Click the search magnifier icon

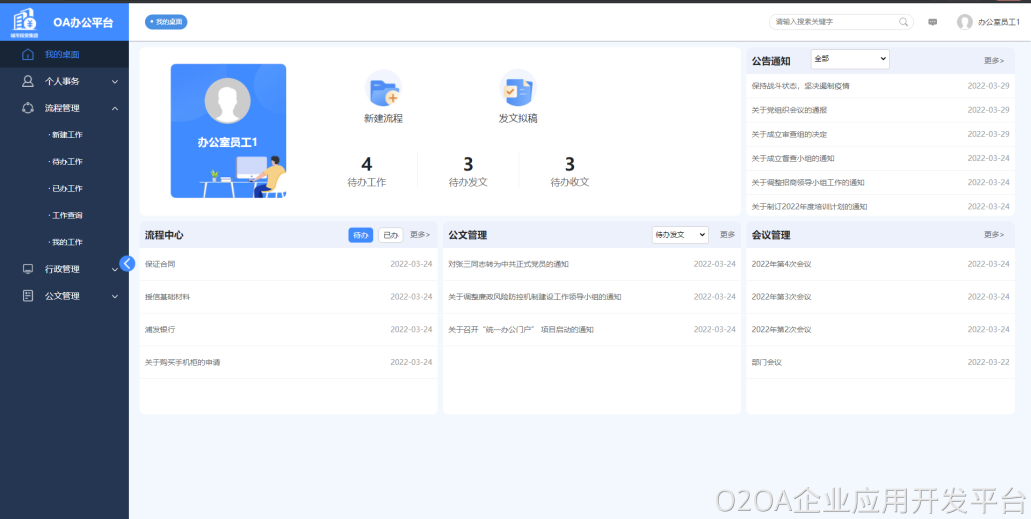click(904, 22)
